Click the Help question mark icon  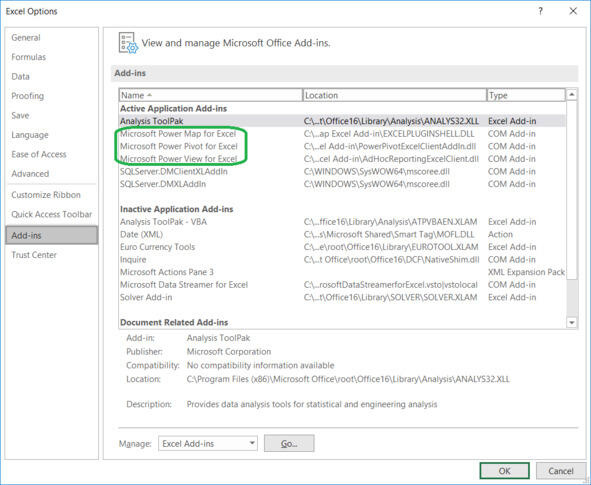pos(540,11)
